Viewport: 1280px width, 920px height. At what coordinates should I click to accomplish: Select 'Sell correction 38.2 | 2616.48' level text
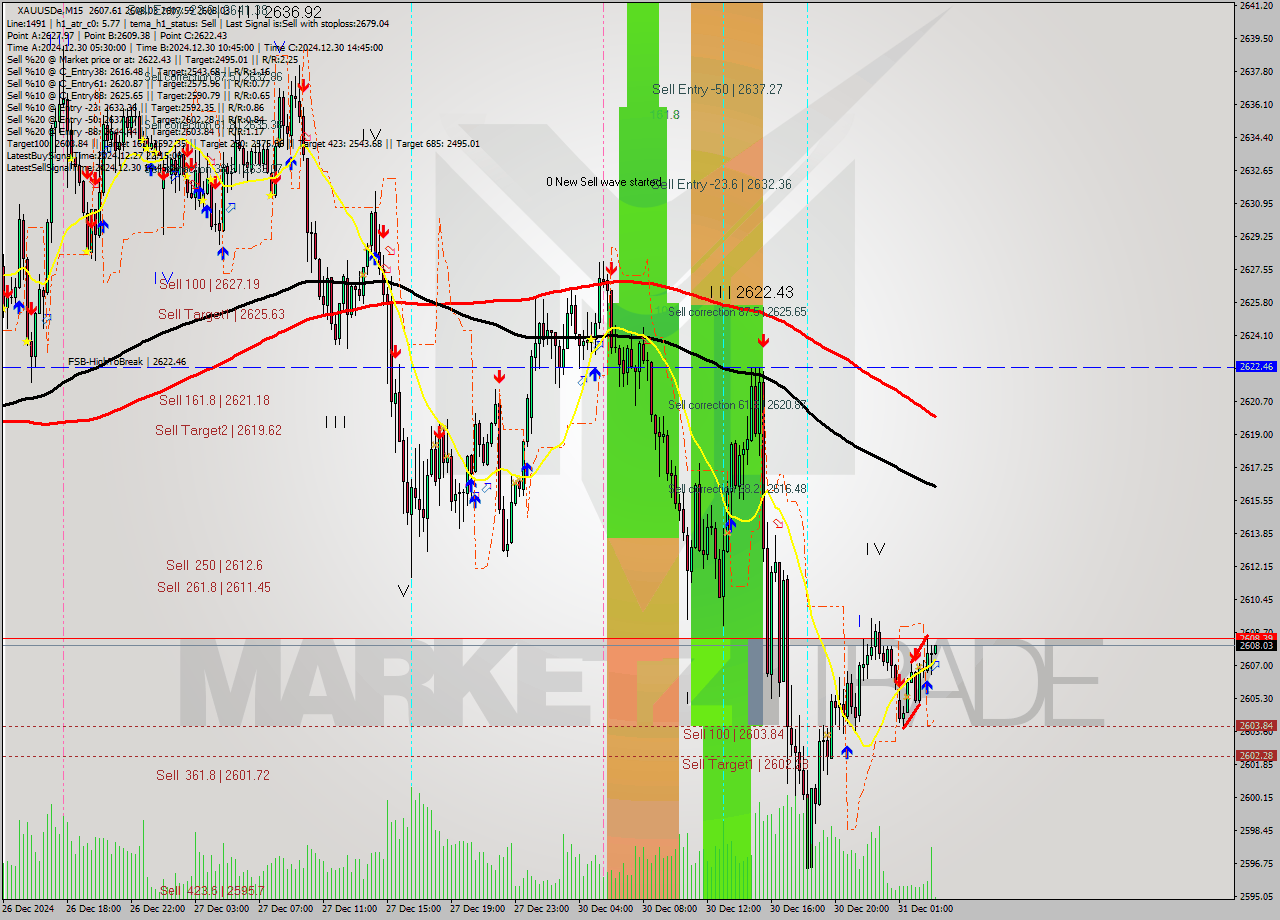[737, 489]
